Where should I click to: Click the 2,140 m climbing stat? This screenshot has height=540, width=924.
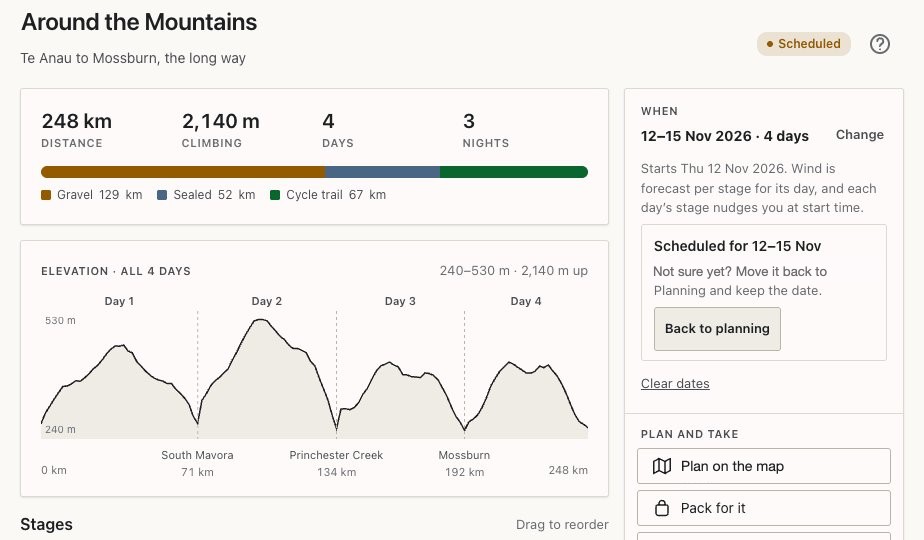[220, 130]
